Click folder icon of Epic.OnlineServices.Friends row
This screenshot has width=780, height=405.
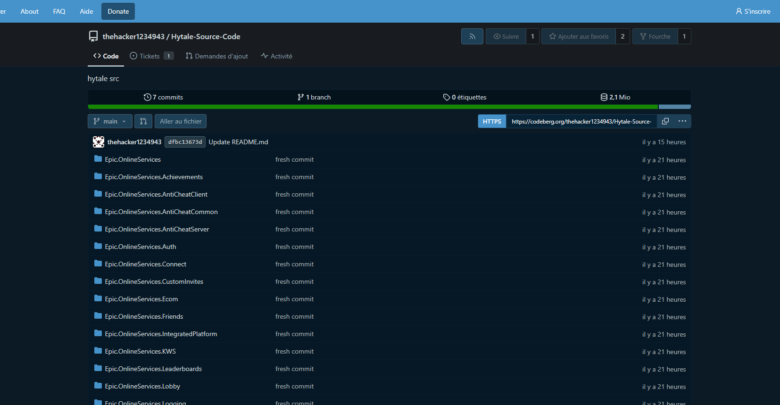click(x=98, y=316)
